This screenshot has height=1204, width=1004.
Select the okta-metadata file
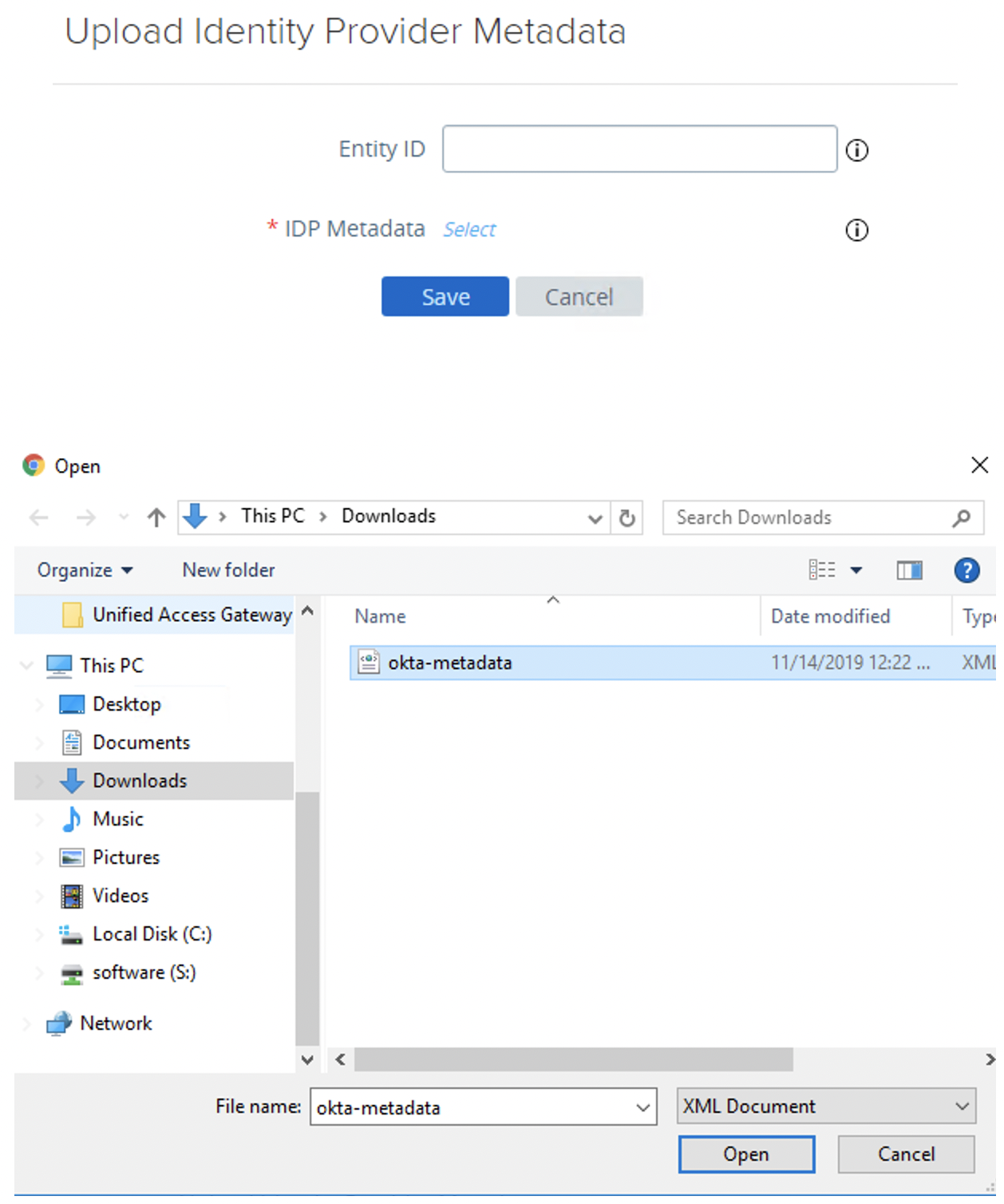[449, 663]
